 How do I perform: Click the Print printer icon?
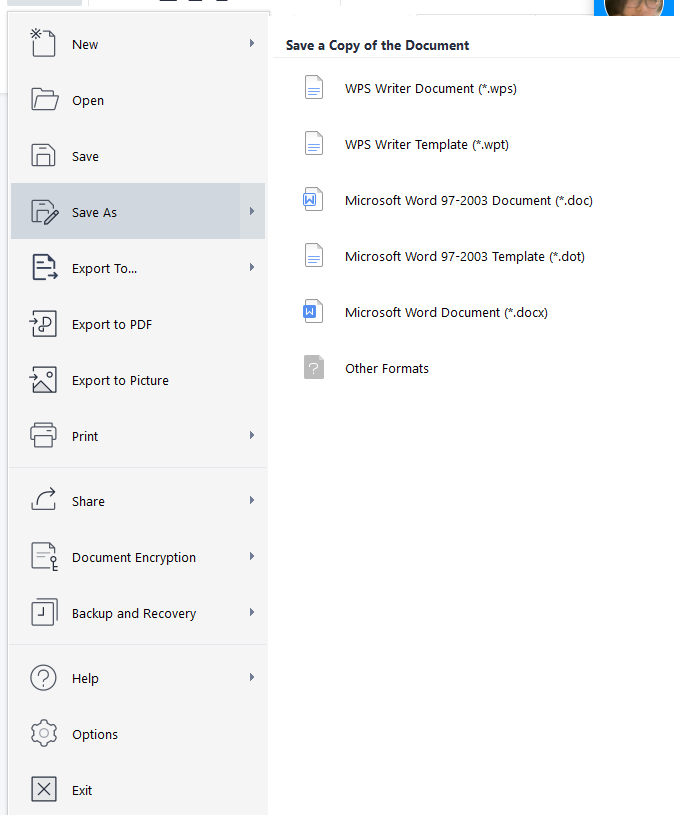point(44,436)
